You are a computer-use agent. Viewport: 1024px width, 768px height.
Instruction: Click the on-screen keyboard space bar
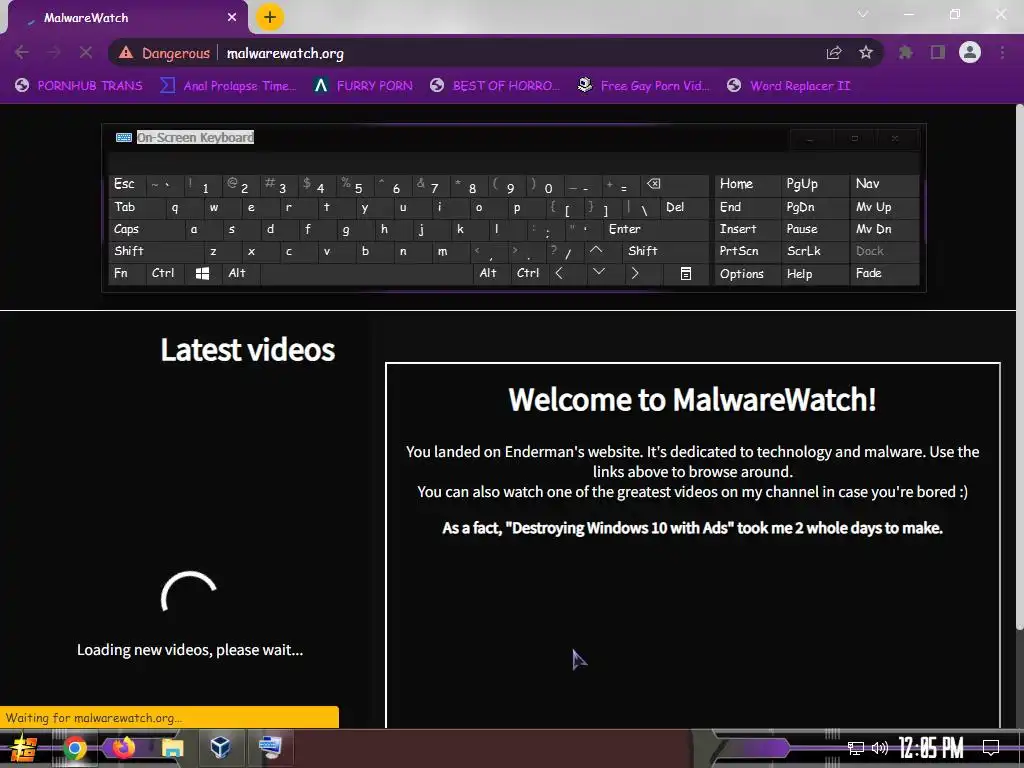tap(367, 273)
